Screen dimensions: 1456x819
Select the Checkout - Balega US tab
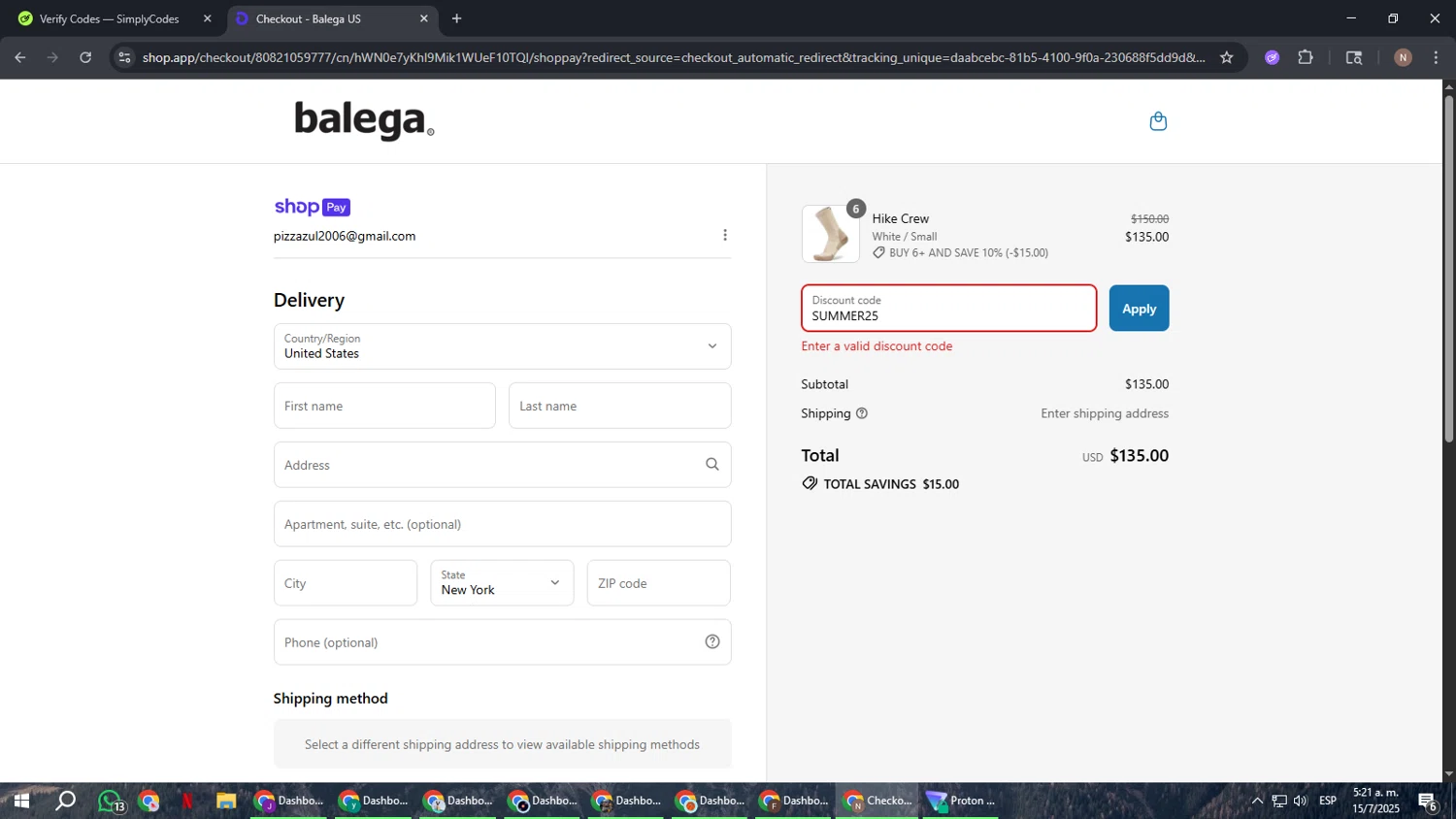[332, 18]
